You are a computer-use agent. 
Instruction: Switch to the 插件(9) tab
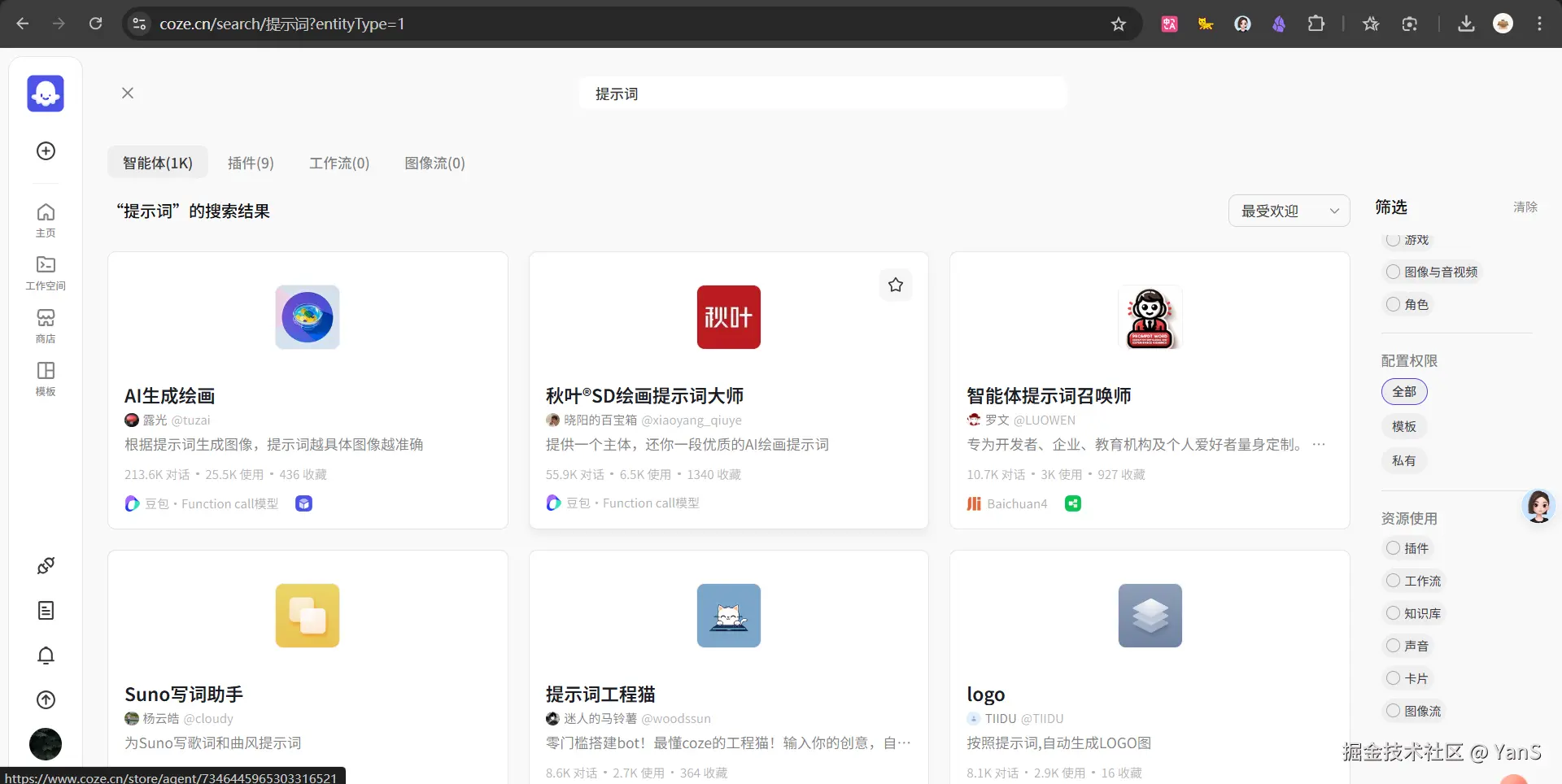(251, 163)
